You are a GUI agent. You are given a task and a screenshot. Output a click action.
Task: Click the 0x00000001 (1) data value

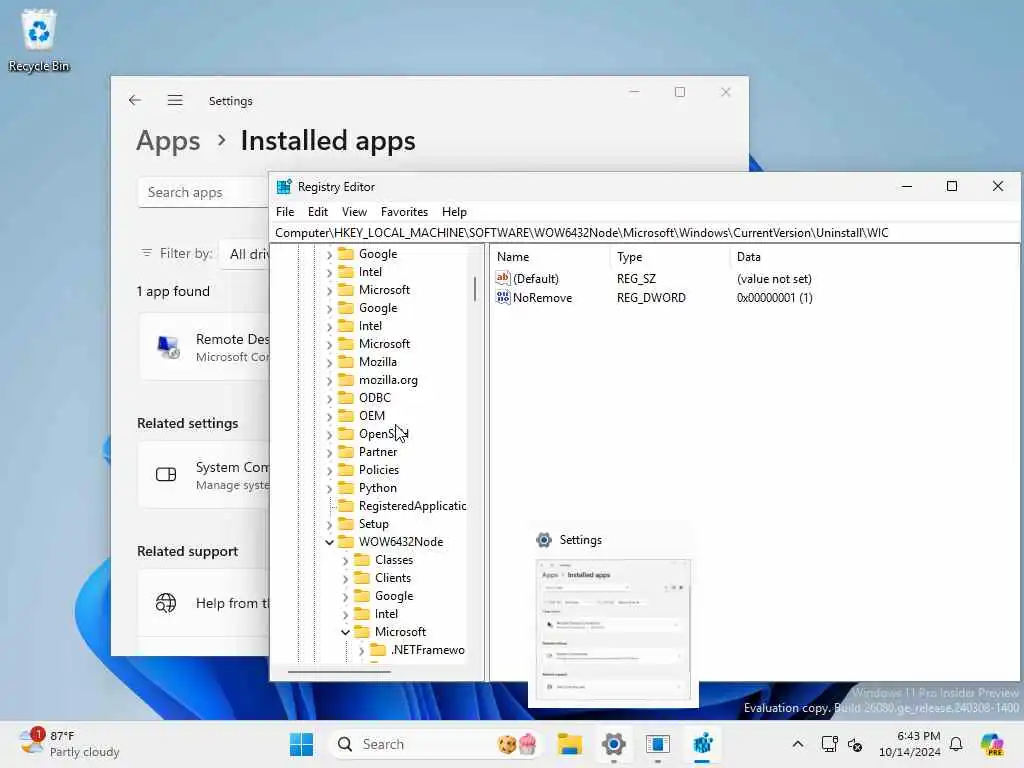point(775,297)
